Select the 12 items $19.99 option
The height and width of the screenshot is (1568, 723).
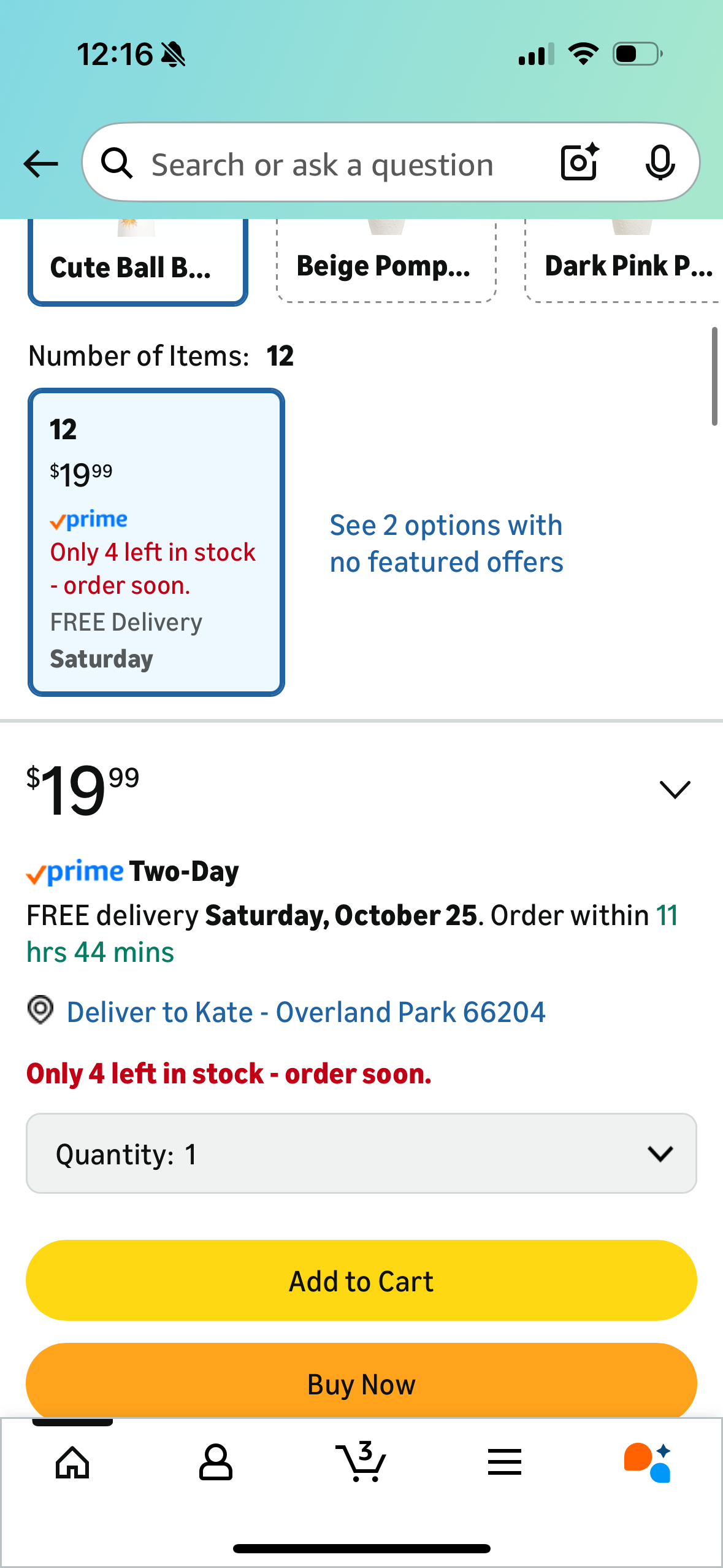point(156,542)
